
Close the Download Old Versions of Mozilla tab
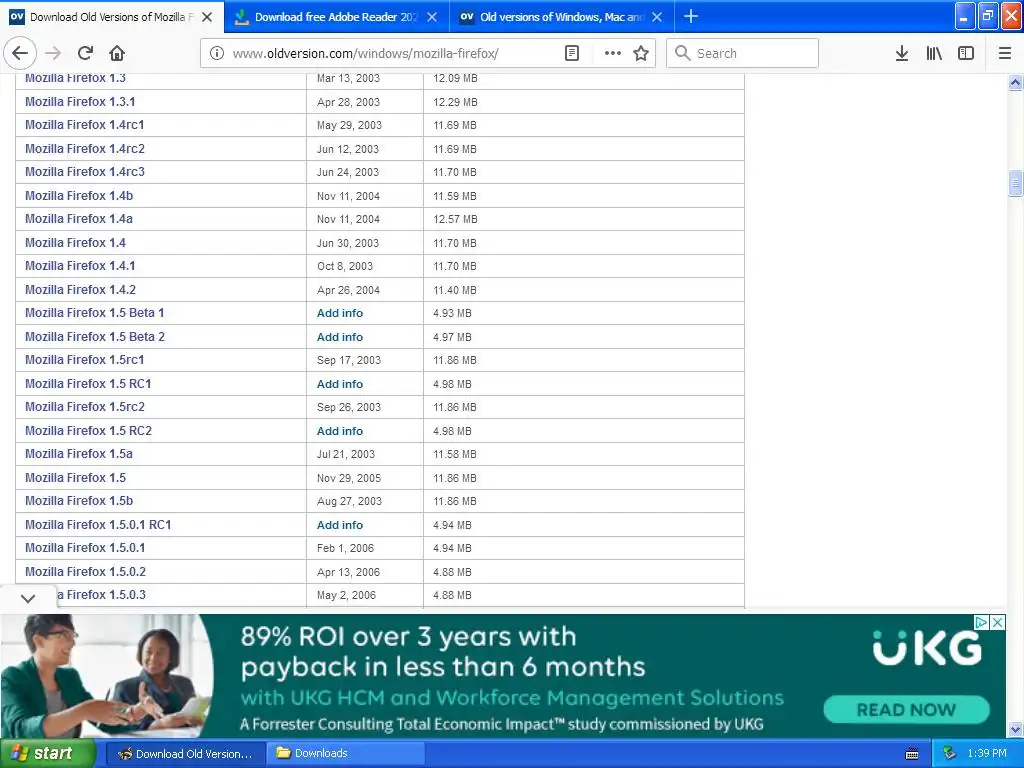(207, 17)
